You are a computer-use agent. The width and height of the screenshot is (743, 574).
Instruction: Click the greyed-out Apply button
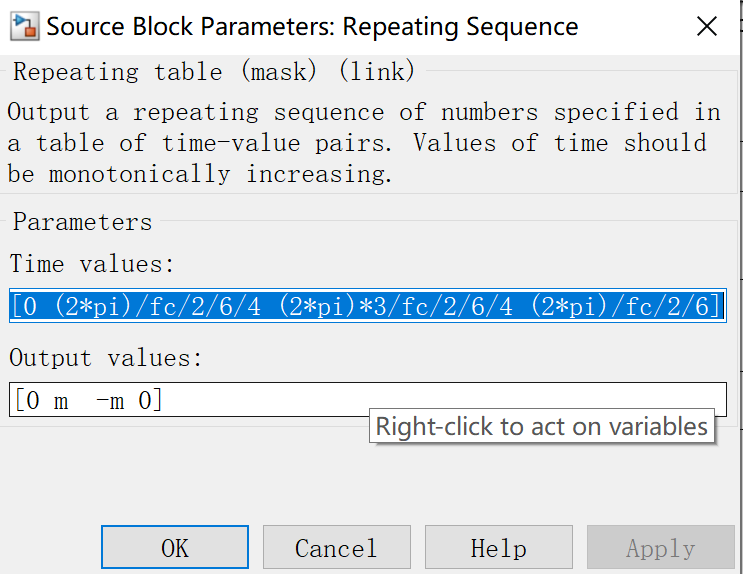(x=660, y=548)
